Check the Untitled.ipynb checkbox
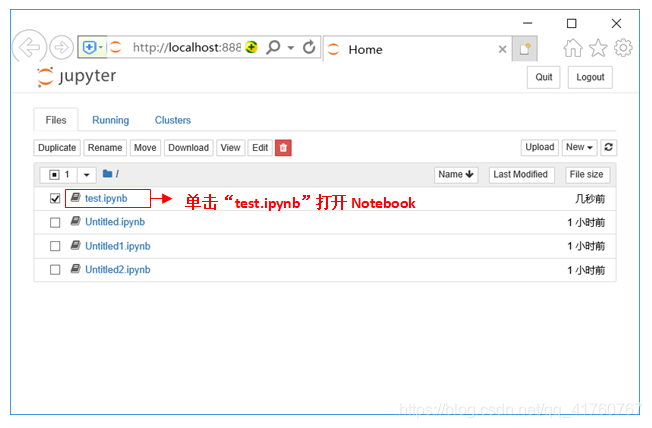This screenshot has height=428, width=652. (55, 223)
